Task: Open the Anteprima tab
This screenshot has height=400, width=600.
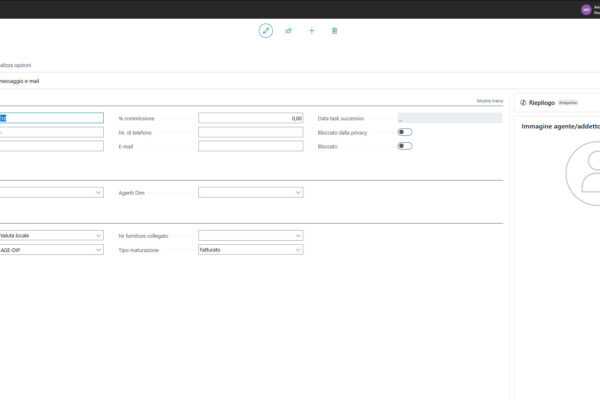Action: pyautogui.click(x=568, y=102)
